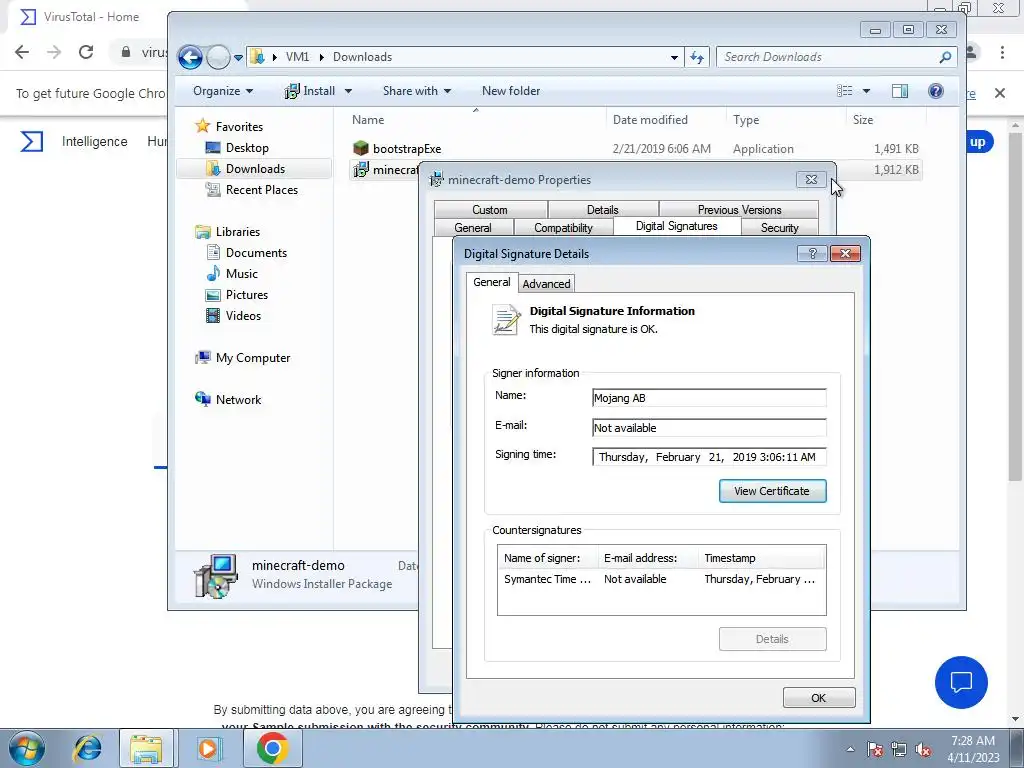Open the view options dropdown arrow
The height and width of the screenshot is (768, 1024).
tap(867, 91)
